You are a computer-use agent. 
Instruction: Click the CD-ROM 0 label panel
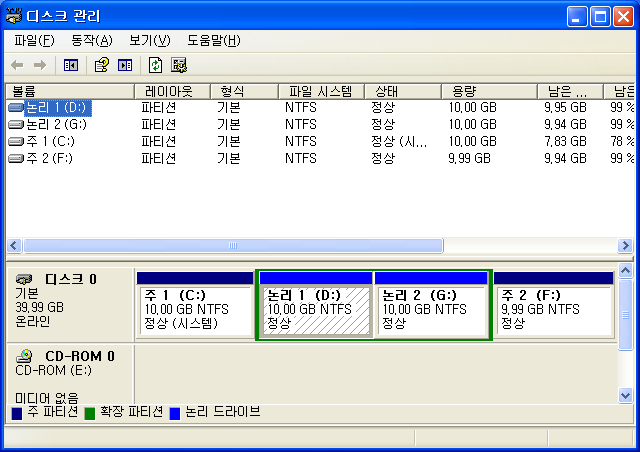click(70, 374)
